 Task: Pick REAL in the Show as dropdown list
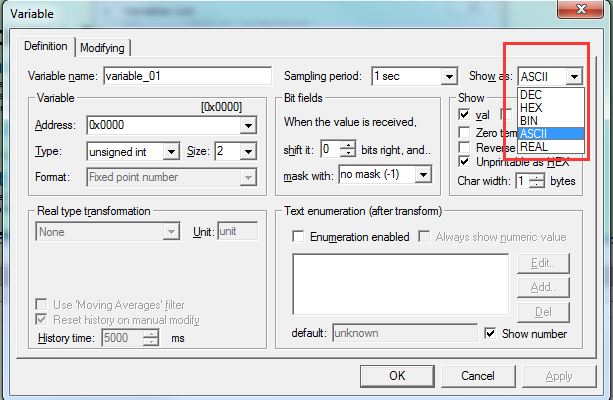(533, 147)
